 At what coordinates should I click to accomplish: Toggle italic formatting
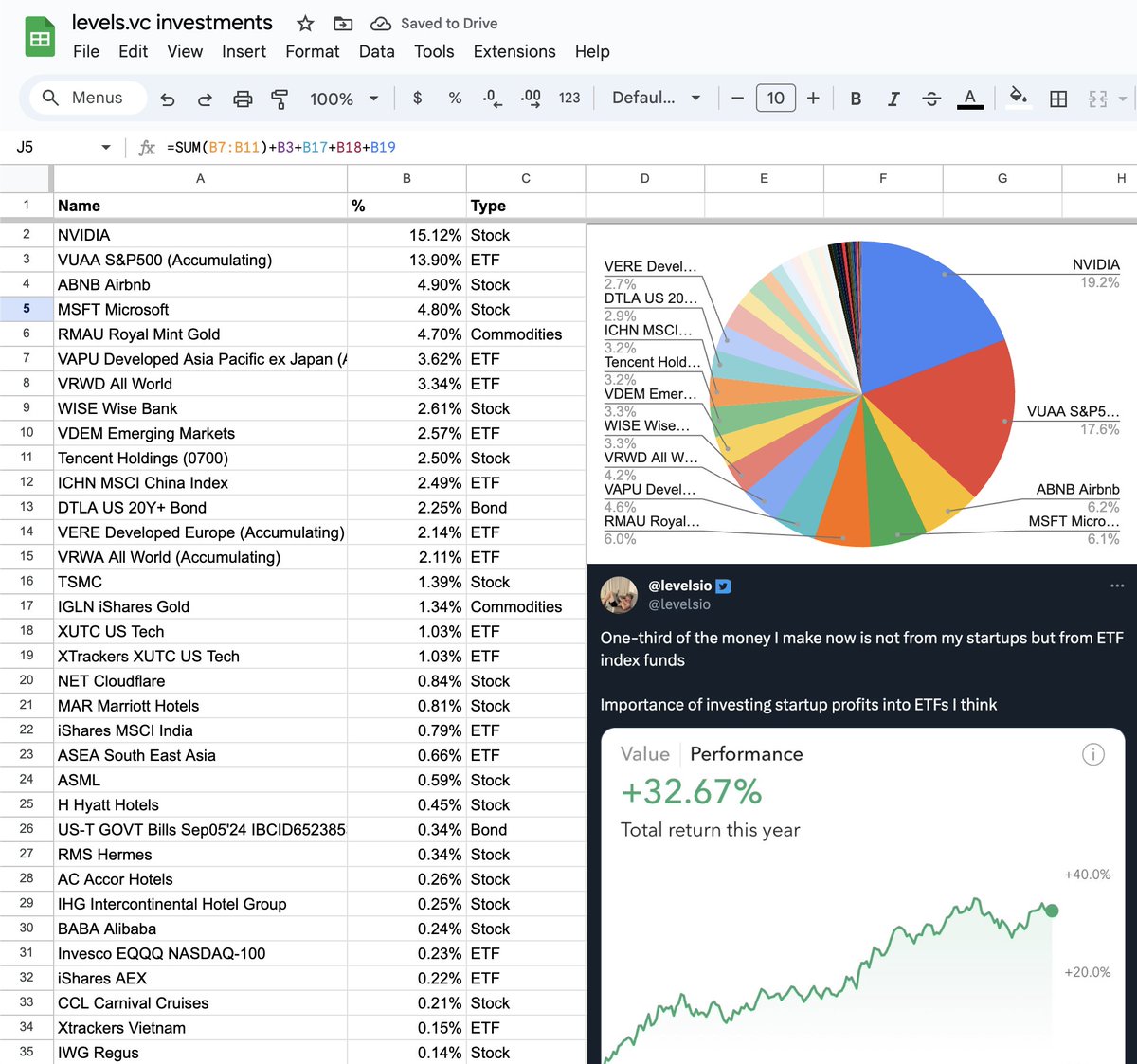pos(893,99)
